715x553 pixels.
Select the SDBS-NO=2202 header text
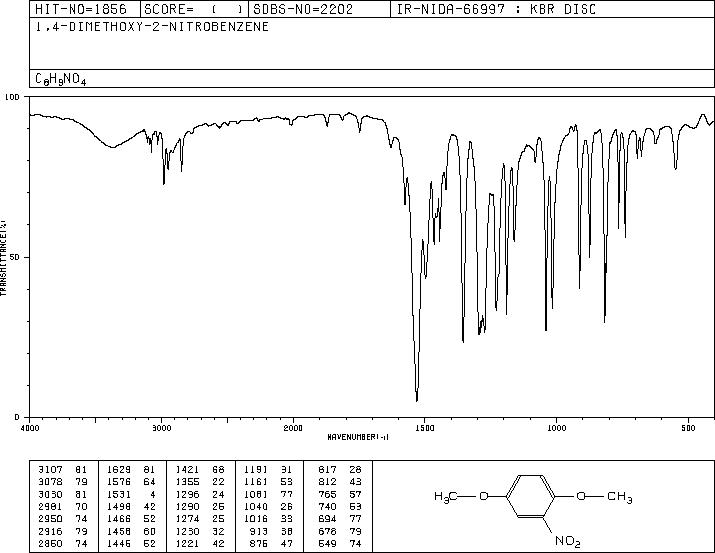[303, 9]
